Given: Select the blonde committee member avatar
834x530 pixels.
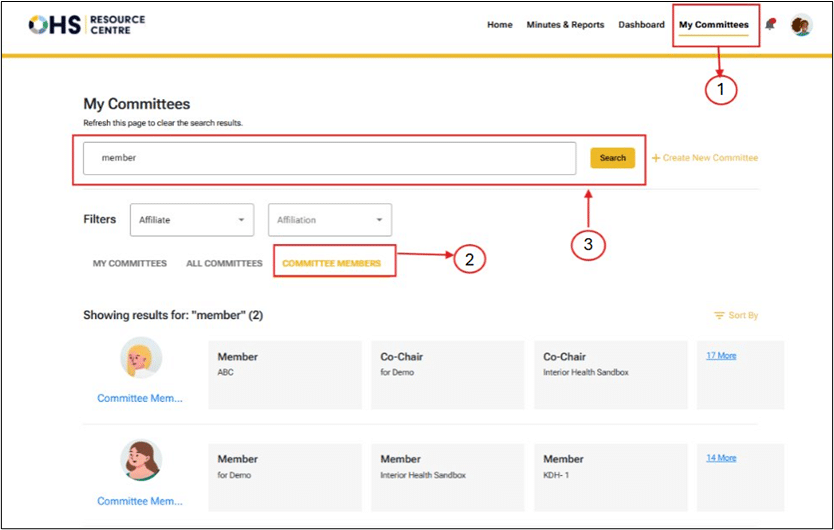Looking at the screenshot, I should click(141, 358).
